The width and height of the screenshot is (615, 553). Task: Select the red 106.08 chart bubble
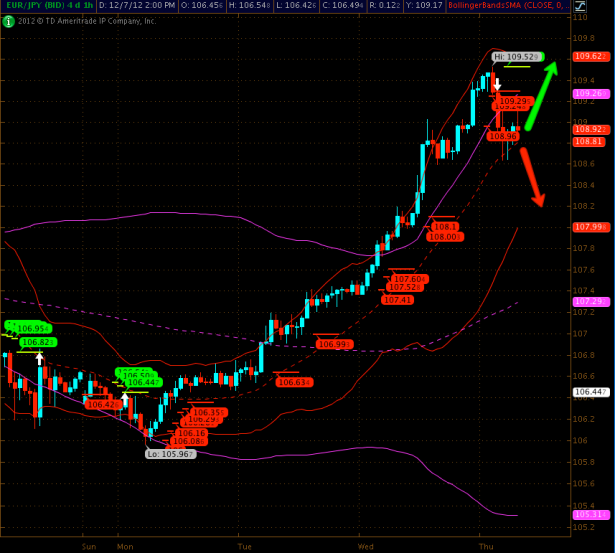pos(189,442)
